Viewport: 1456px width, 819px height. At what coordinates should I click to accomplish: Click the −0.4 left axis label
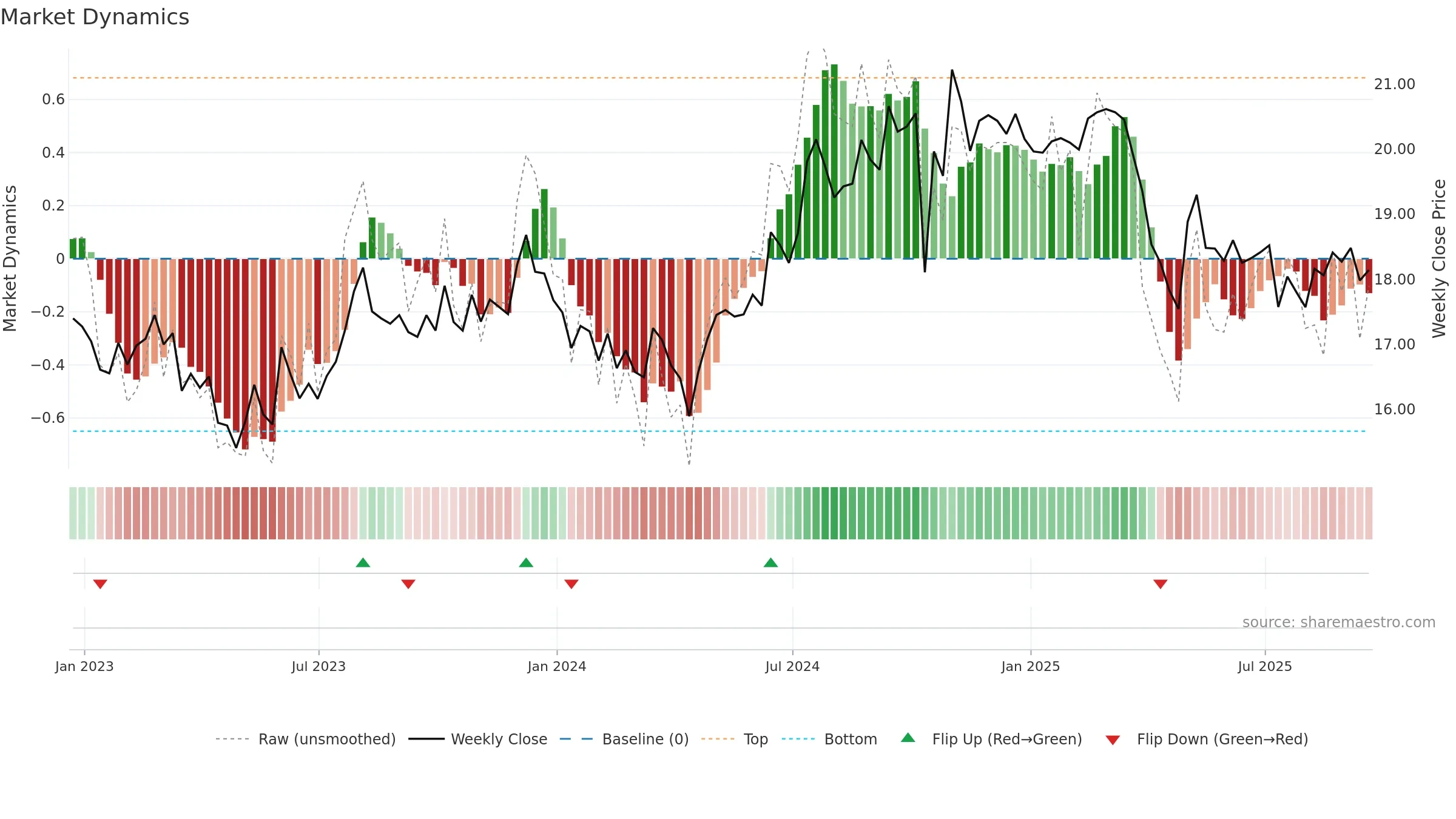[48, 365]
